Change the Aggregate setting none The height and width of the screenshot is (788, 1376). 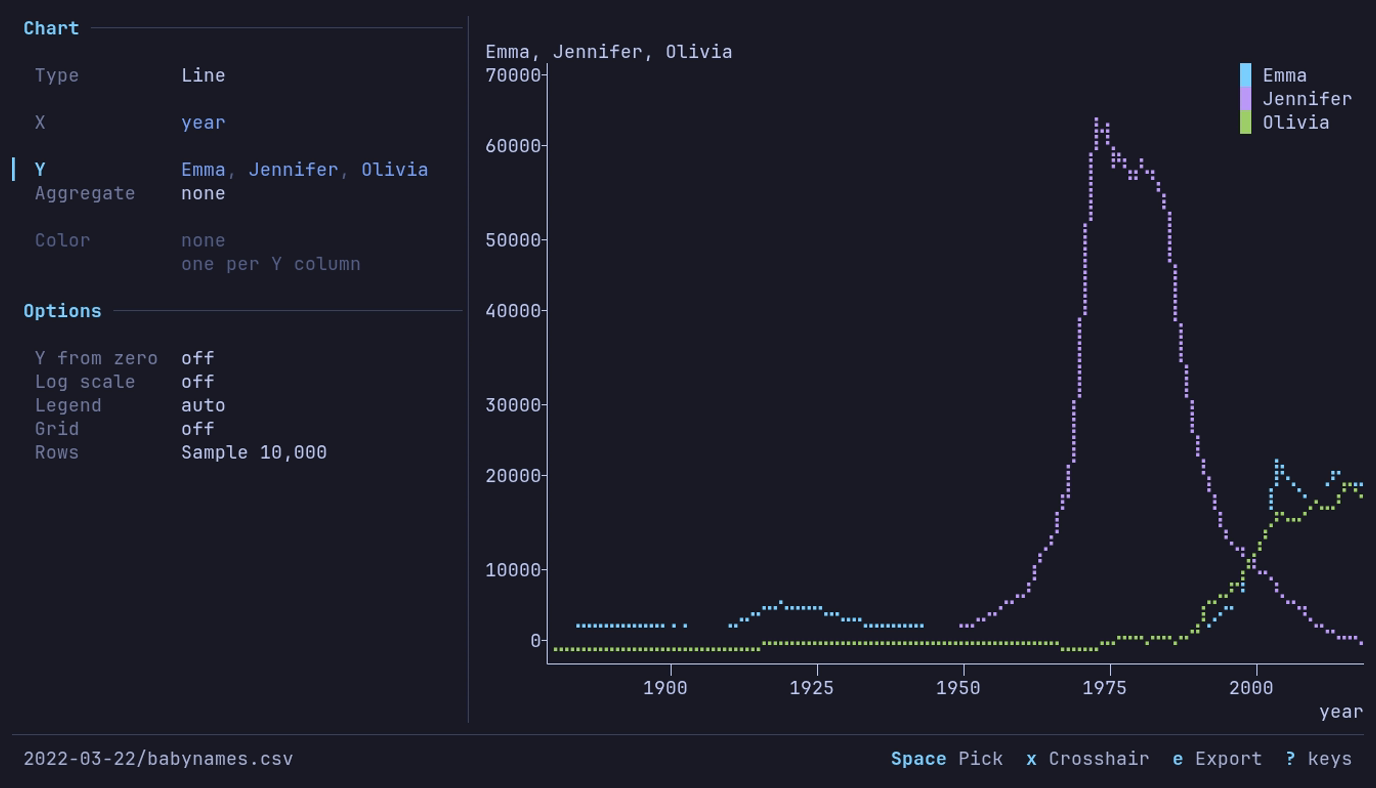pyautogui.click(x=203, y=193)
